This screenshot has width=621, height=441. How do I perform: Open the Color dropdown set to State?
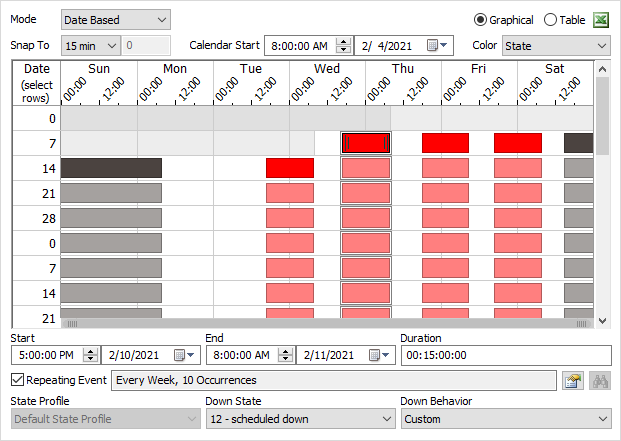(555, 46)
